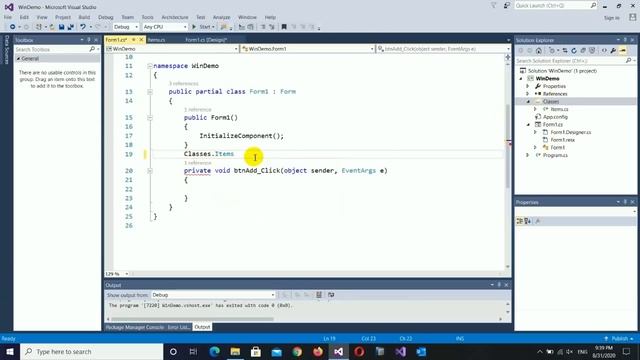The height and width of the screenshot is (360, 640).
Task: Click the Refresh icon in Solution Explorer
Action: click(x=574, y=51)
